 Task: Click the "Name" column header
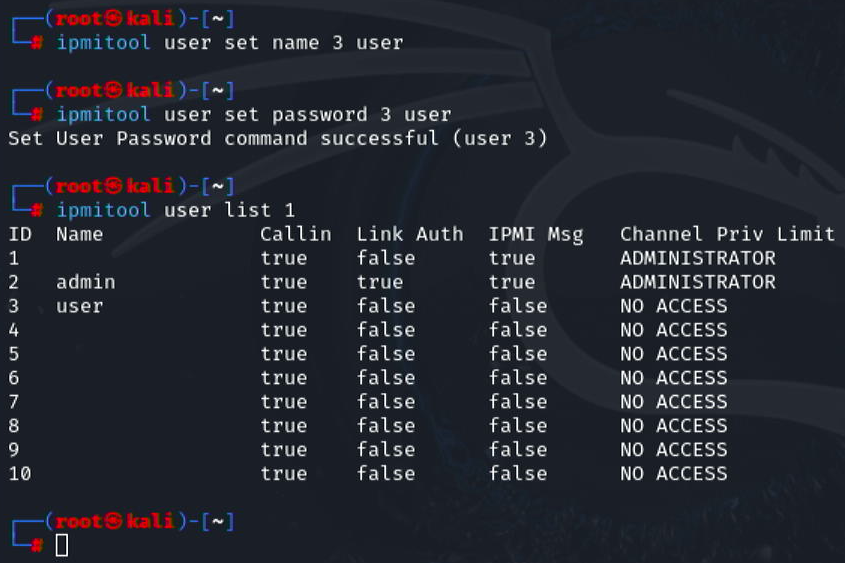tap(80, 234)
